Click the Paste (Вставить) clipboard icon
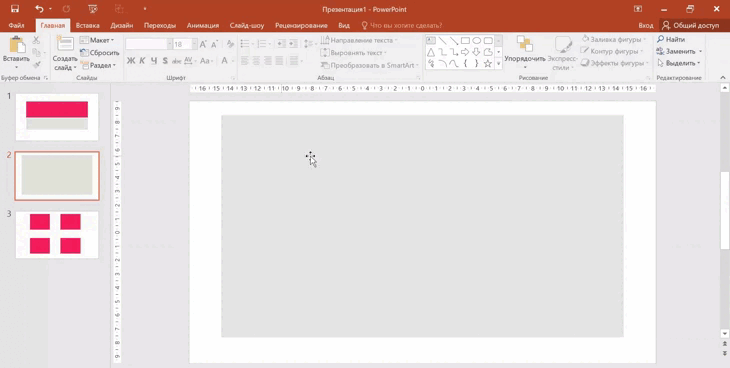This screenshot has width=730, height=368. click(x=17, y=46)
